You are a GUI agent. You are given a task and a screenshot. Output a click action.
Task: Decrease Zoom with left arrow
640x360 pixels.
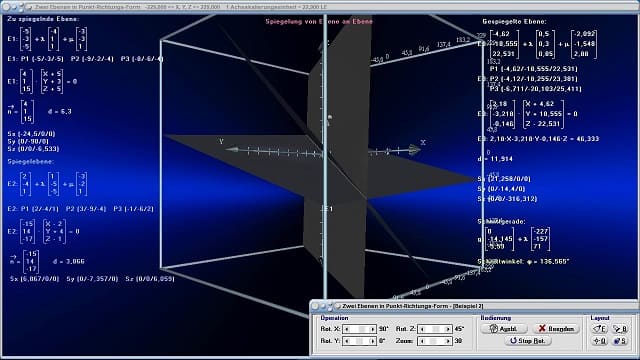pyautogui.click(x=422, y=341)
